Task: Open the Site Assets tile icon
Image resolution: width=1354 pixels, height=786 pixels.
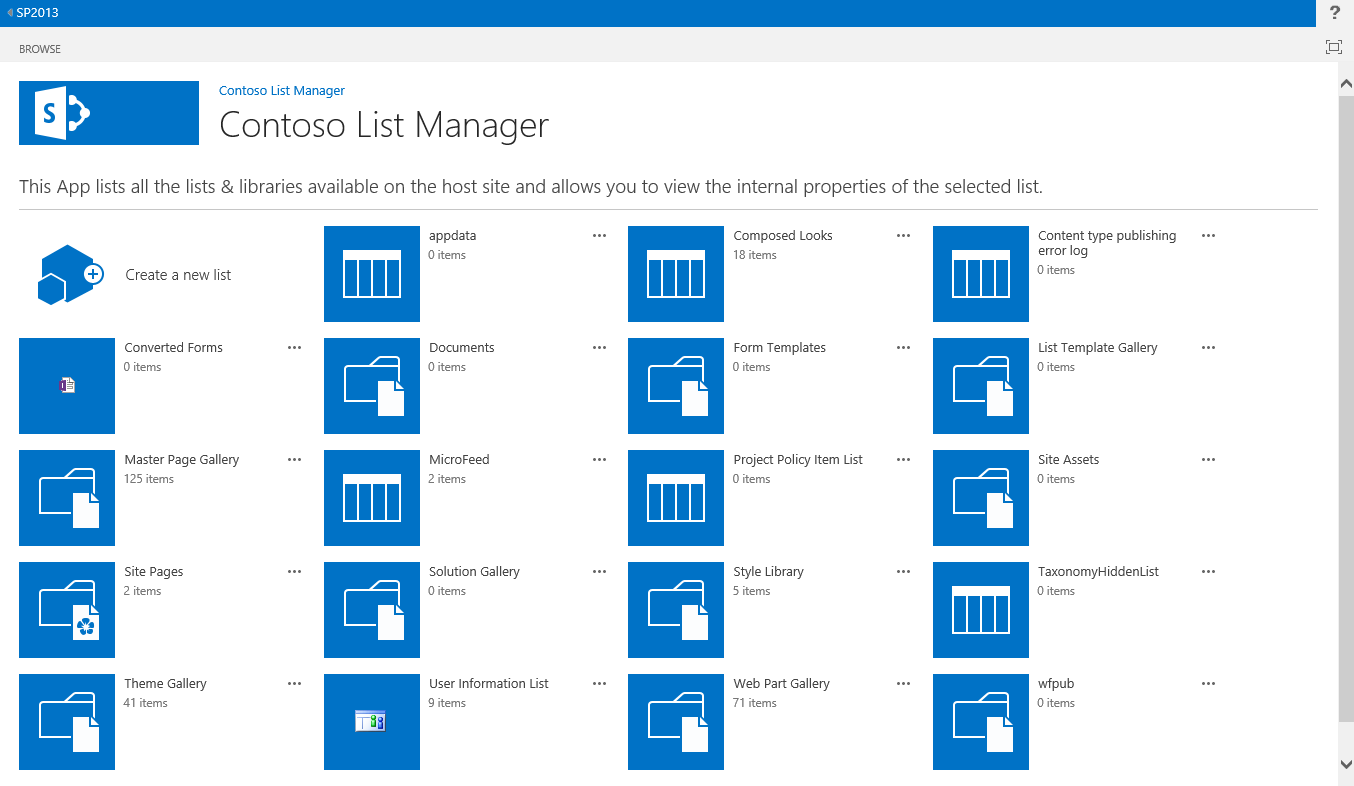Action: 981,498
